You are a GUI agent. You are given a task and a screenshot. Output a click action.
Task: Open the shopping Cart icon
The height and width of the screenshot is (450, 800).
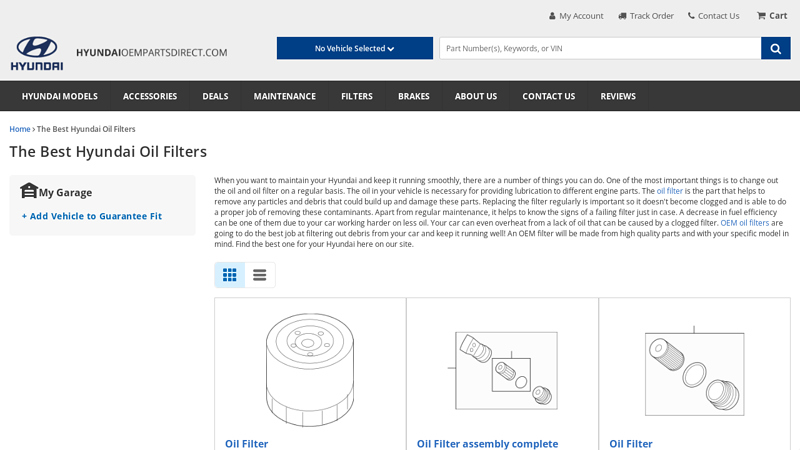[x=761, y=16]
